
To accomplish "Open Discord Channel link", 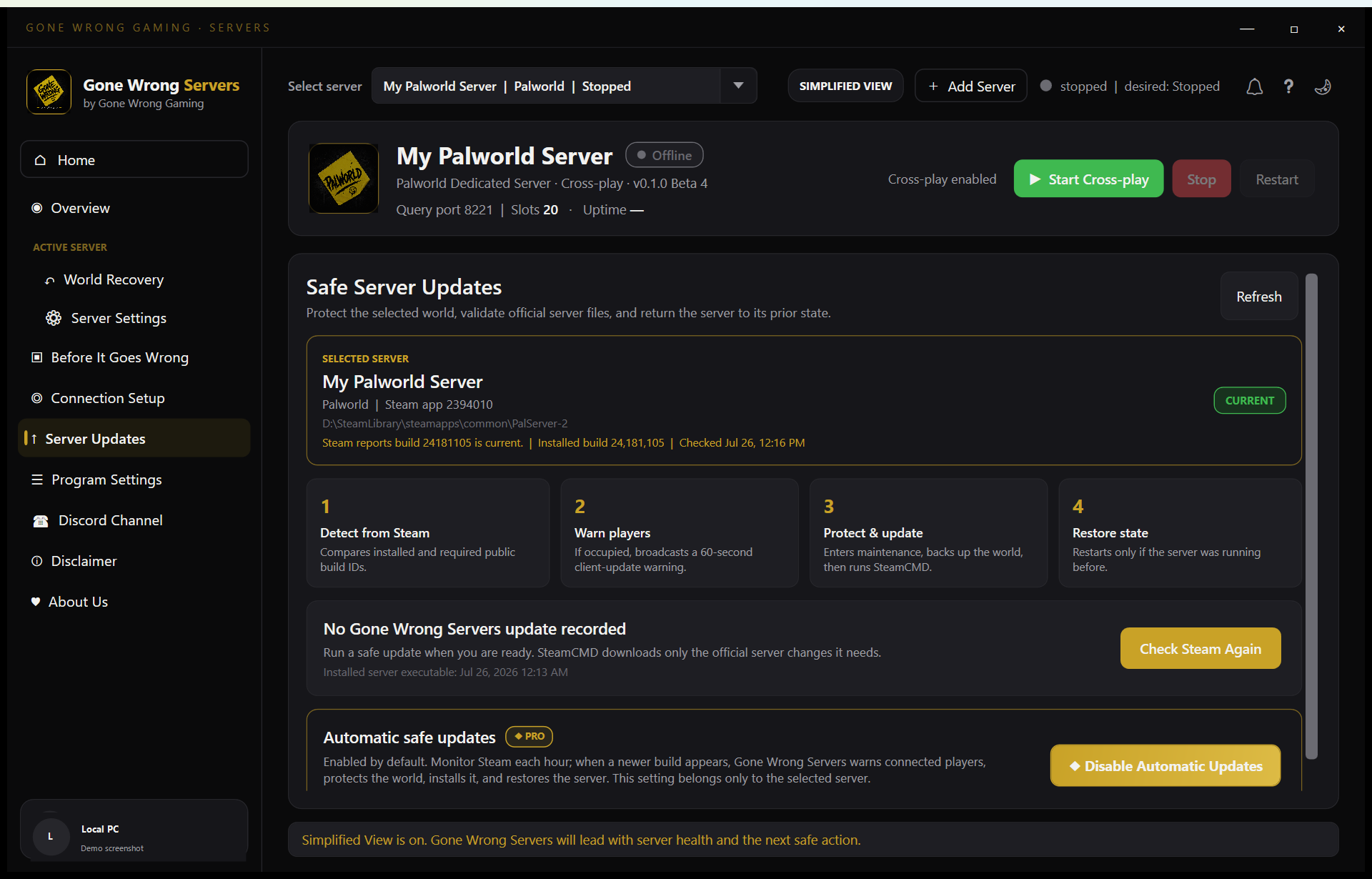I will pyautogui.click(x=134, y=520).
